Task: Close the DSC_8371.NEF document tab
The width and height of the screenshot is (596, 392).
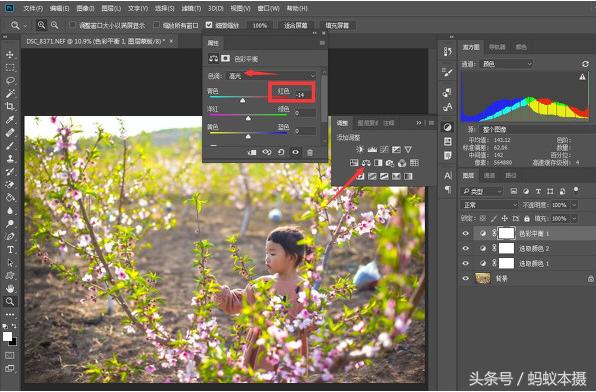Action: (x=171, y=41)
